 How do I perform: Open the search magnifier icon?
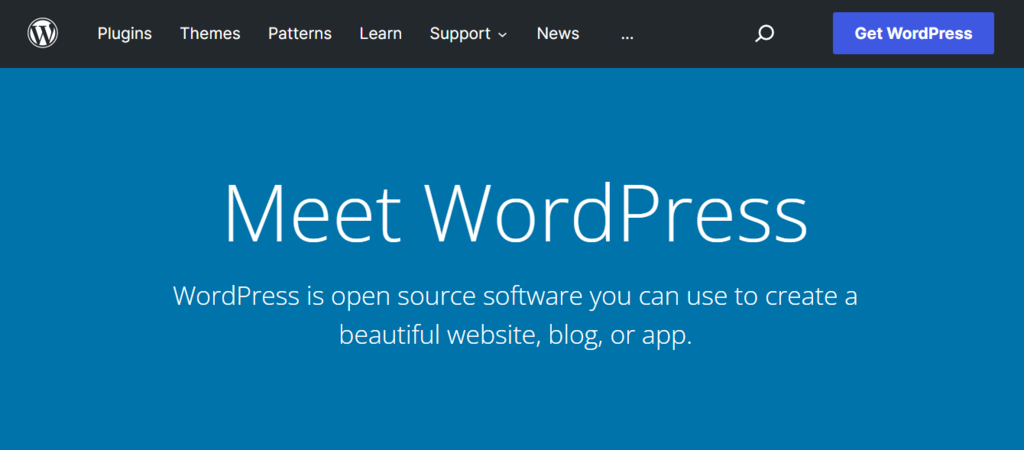(x=764, y=34)
